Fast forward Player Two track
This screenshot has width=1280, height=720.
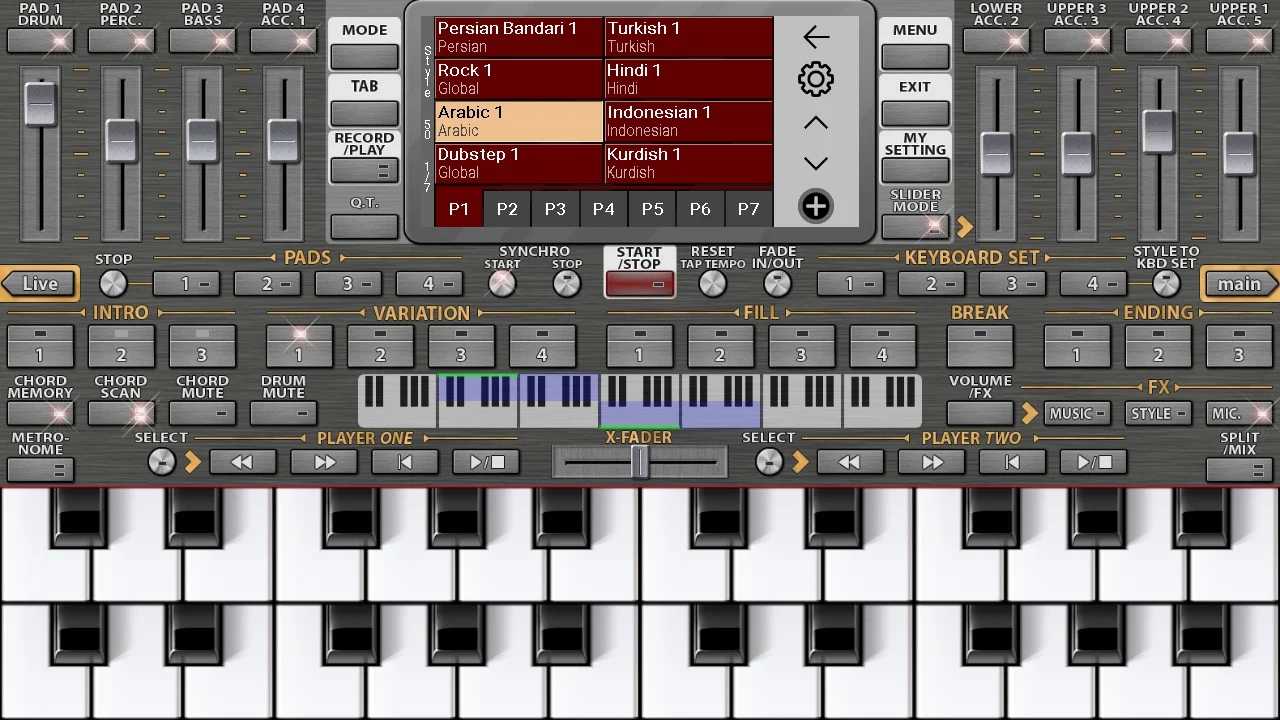[932, 462]
